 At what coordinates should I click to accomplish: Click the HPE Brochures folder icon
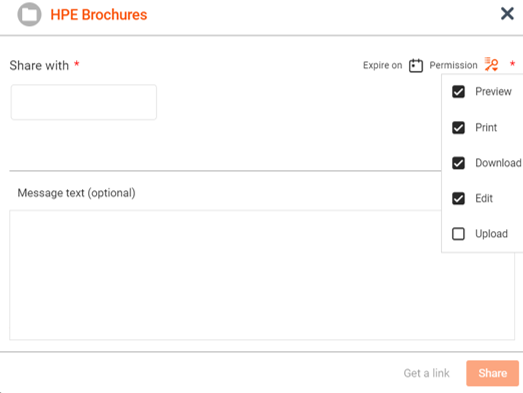(x=29, y=14)
